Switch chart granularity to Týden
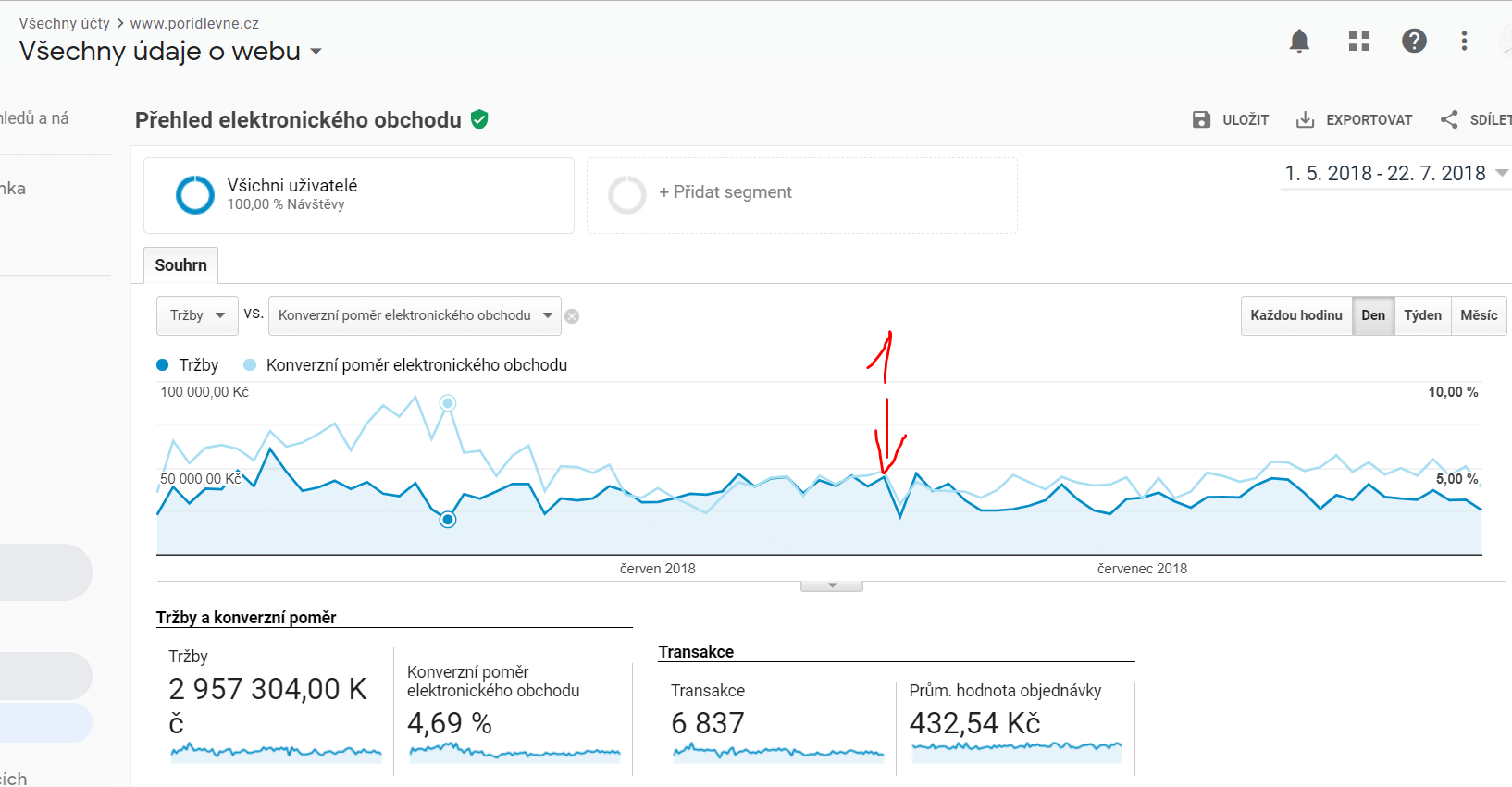 pos(1422,315)
